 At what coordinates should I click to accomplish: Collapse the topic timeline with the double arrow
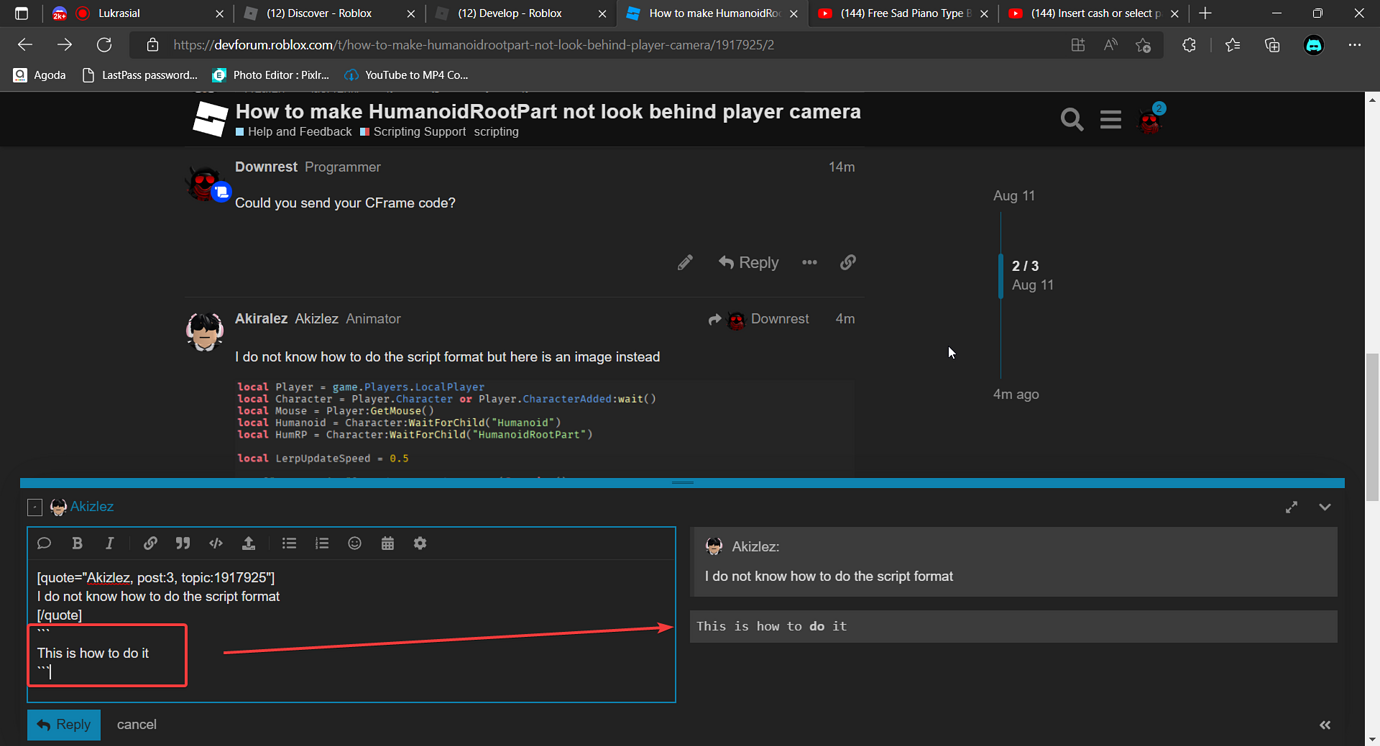point(1325,725)
